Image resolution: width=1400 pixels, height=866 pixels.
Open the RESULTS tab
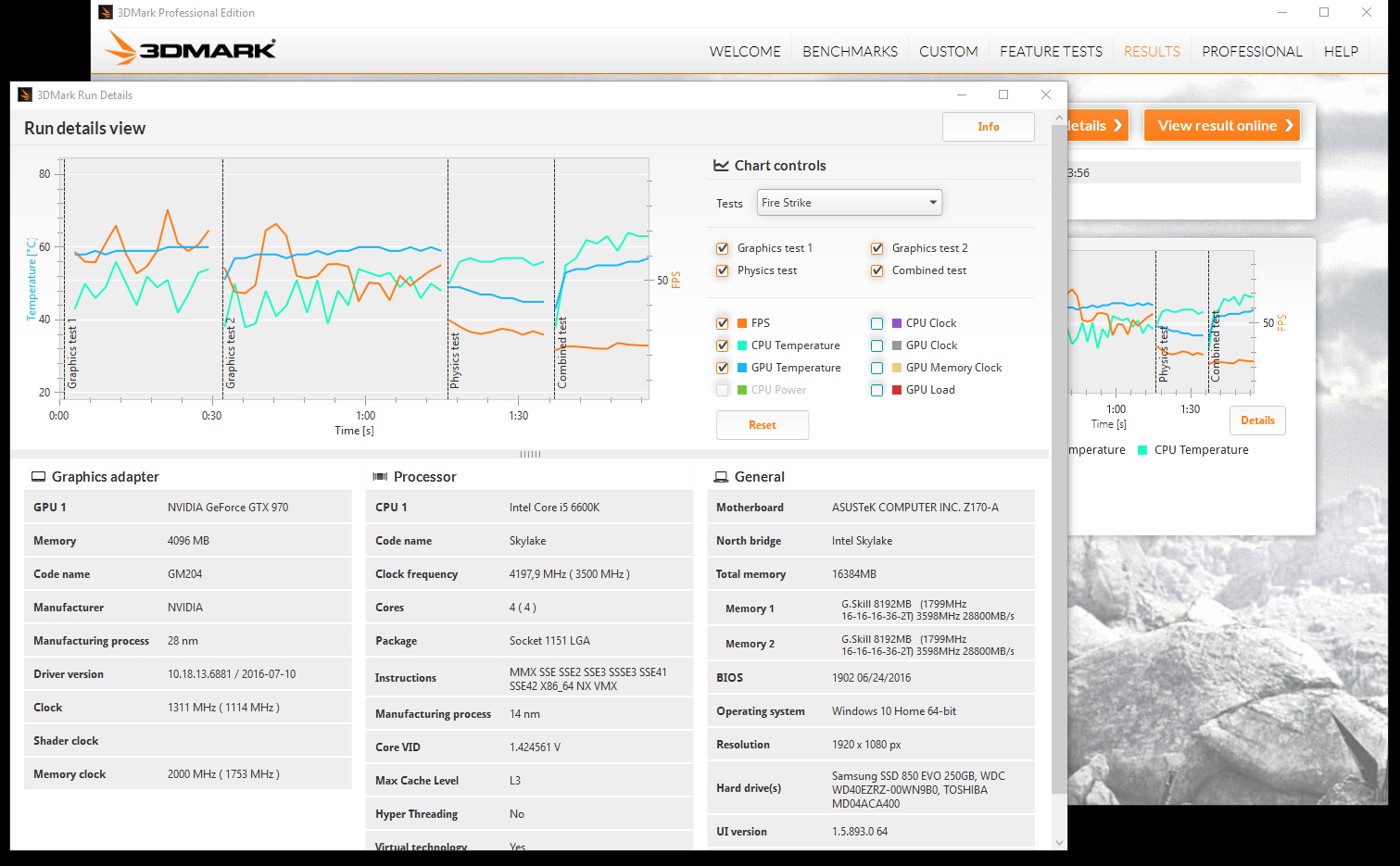[1152, 51]
